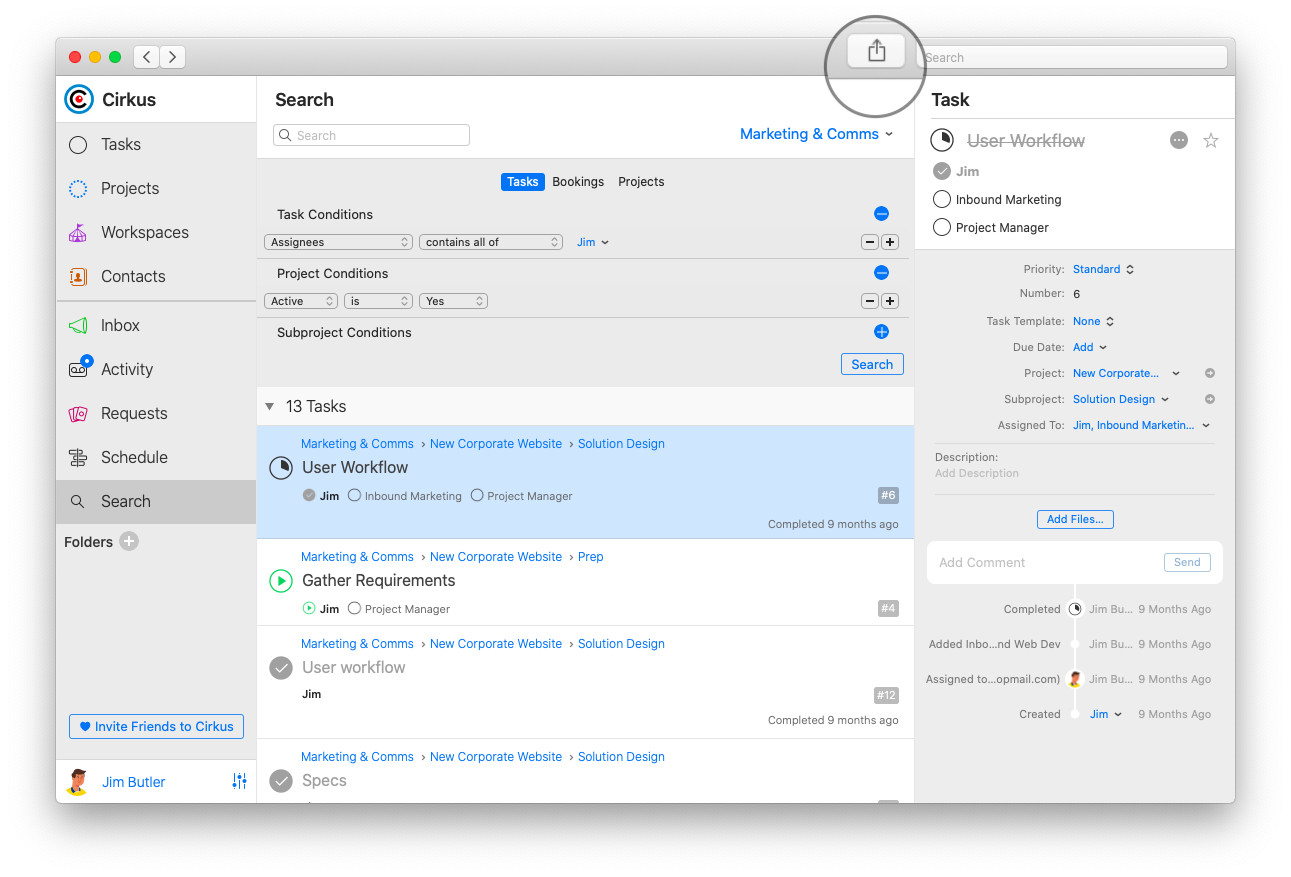This screenshot has height=877, width=1291.
Task: Switch to the Bookings search tab
Action: coord(578,182)
